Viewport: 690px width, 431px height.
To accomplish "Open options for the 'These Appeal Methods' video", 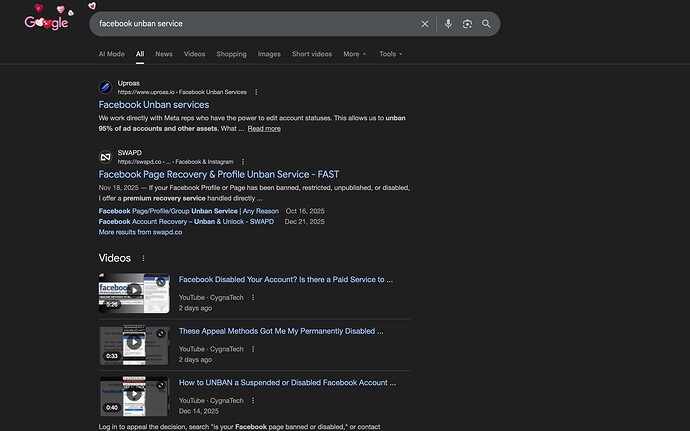I will (x=253, y=349).
